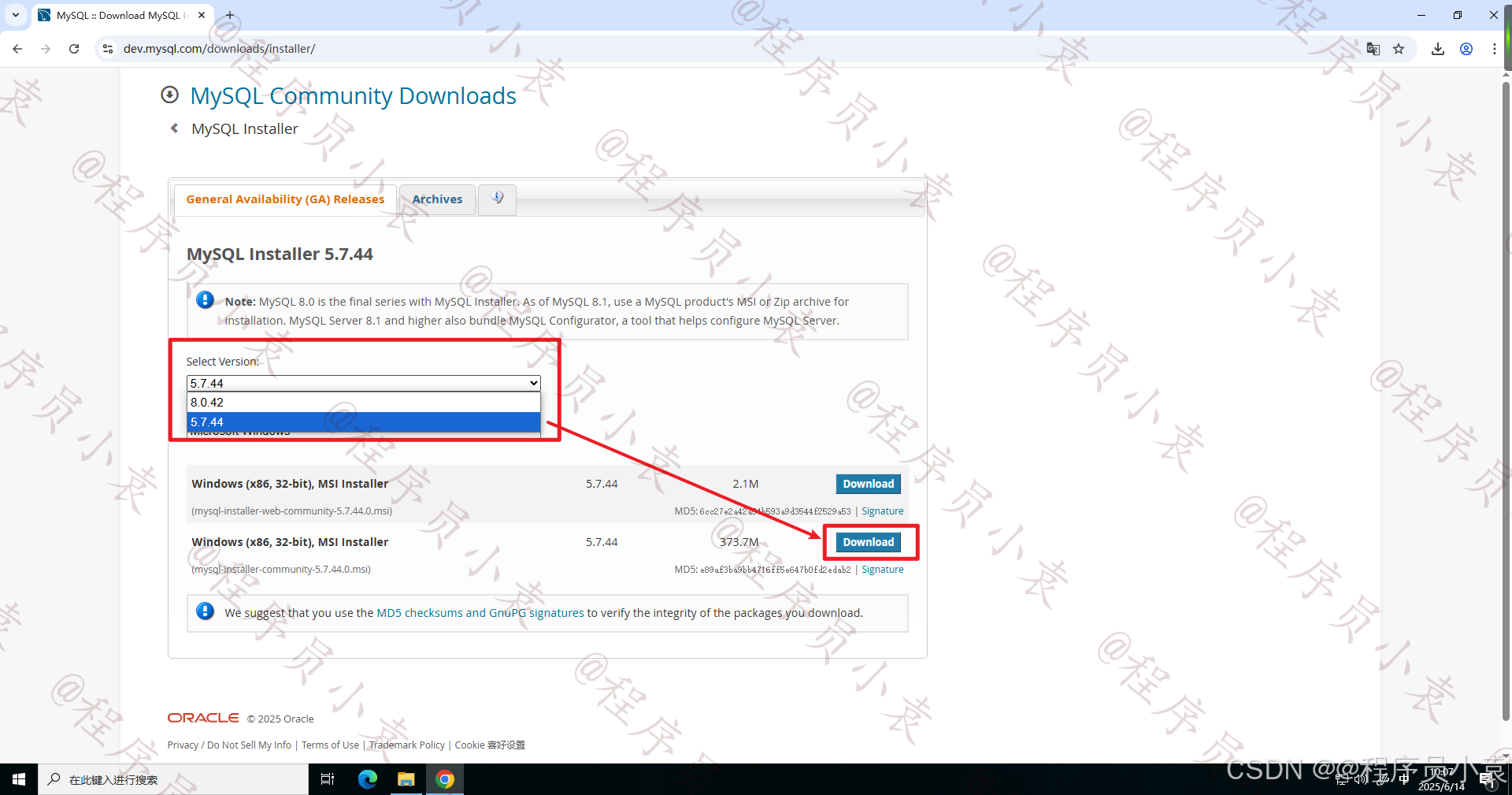Click the blue info icon beside Note
Image resolution: width=1512 pixels, height=795 pixels.
pyautogui.click(x=205, y=300)
